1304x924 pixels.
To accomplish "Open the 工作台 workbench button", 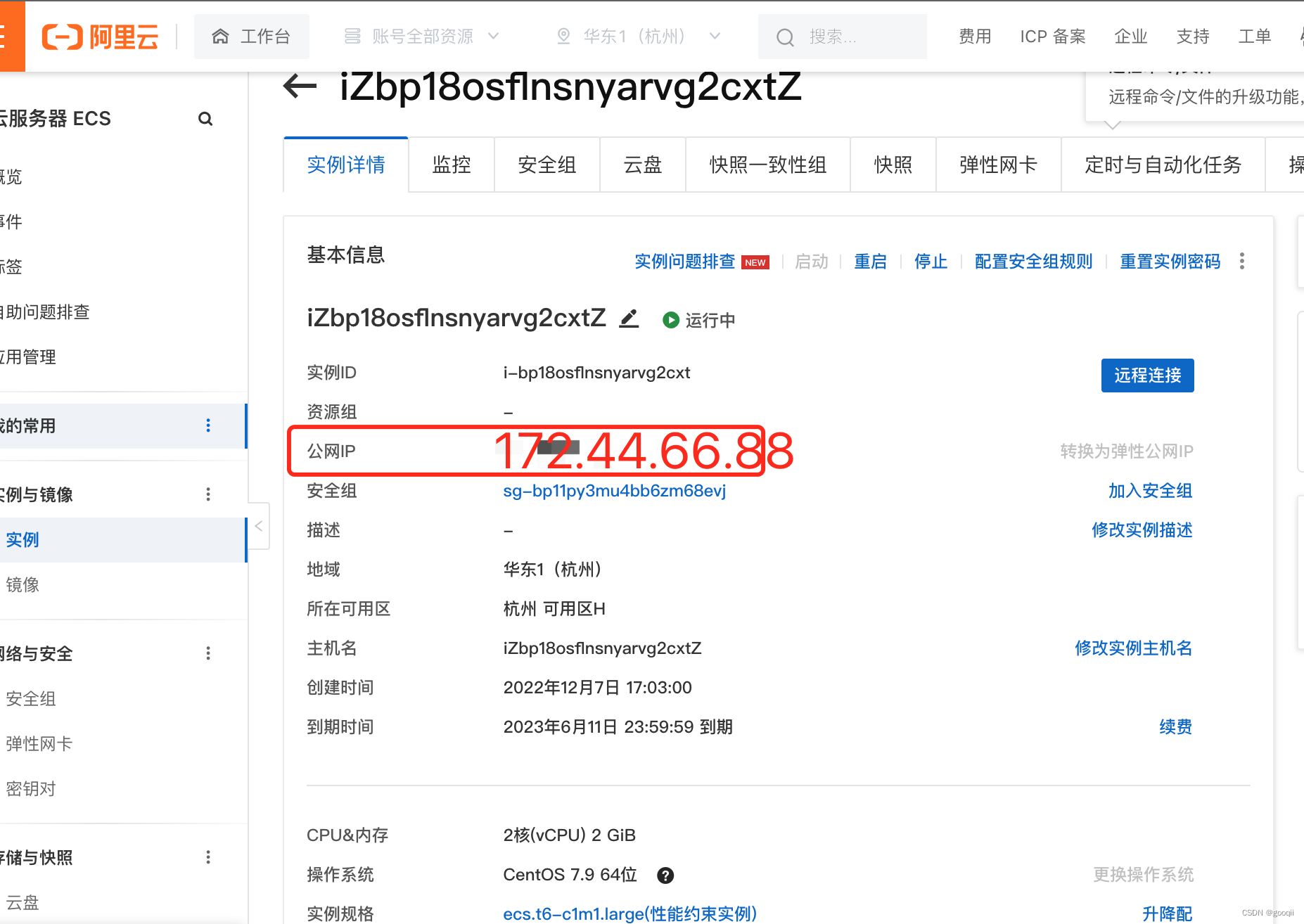I will pos(251,37).
